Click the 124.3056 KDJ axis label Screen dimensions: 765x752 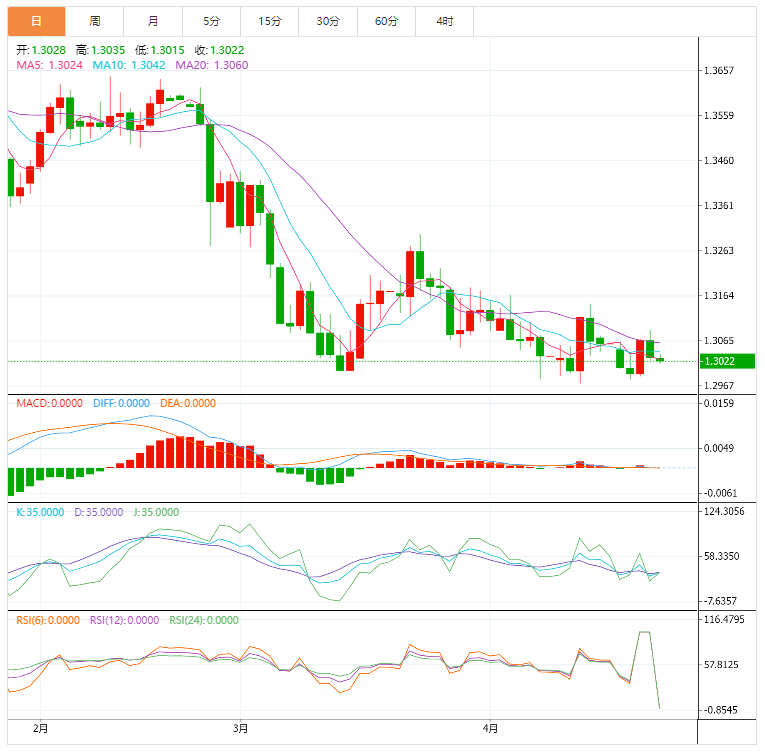click(x=724, y=511)
